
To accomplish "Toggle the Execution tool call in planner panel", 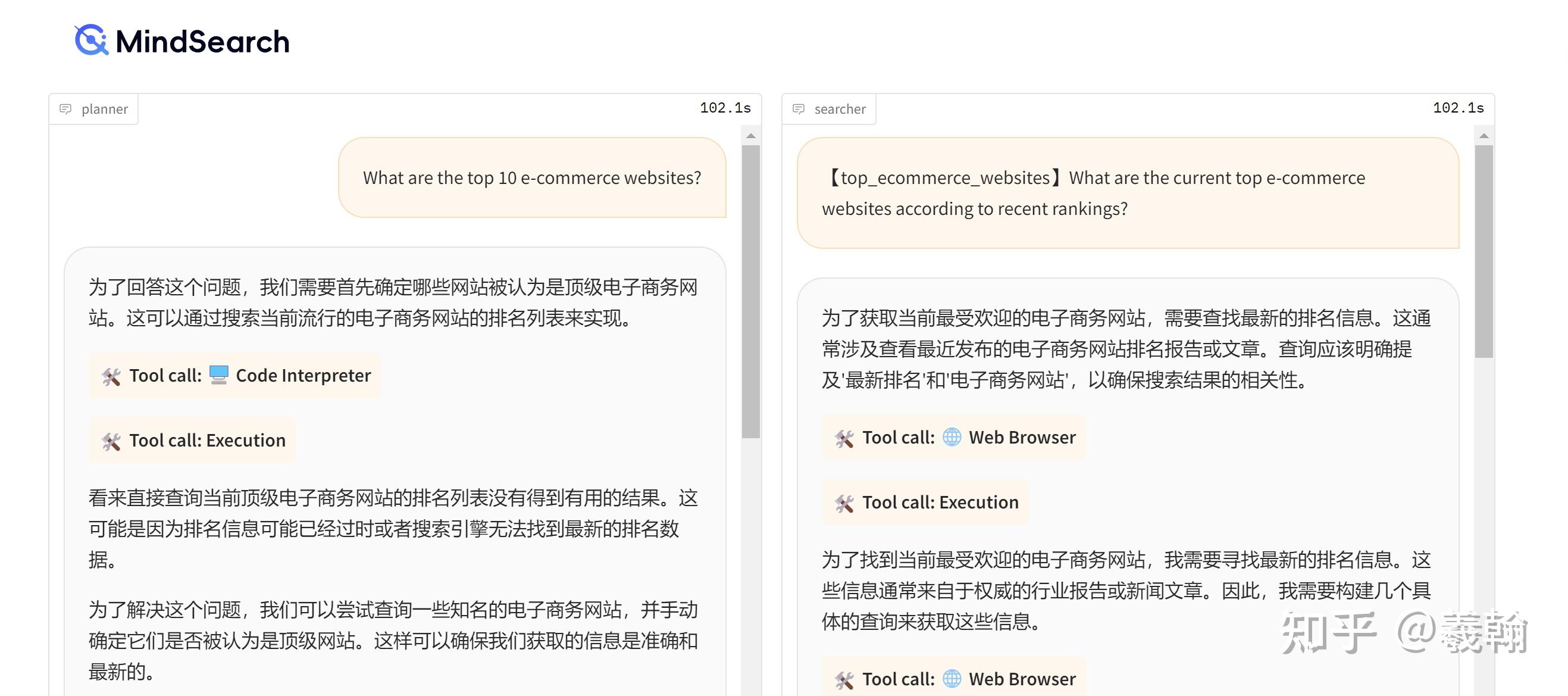I will pos(192,440).
